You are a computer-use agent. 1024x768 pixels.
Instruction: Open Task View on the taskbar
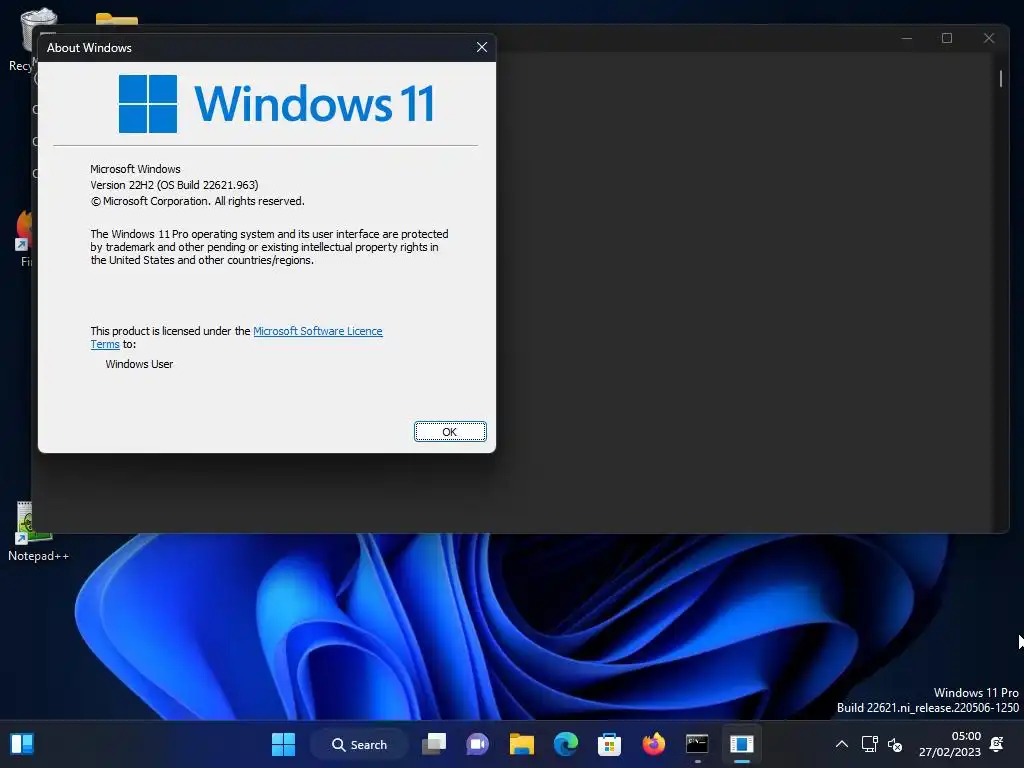point(434,744)
